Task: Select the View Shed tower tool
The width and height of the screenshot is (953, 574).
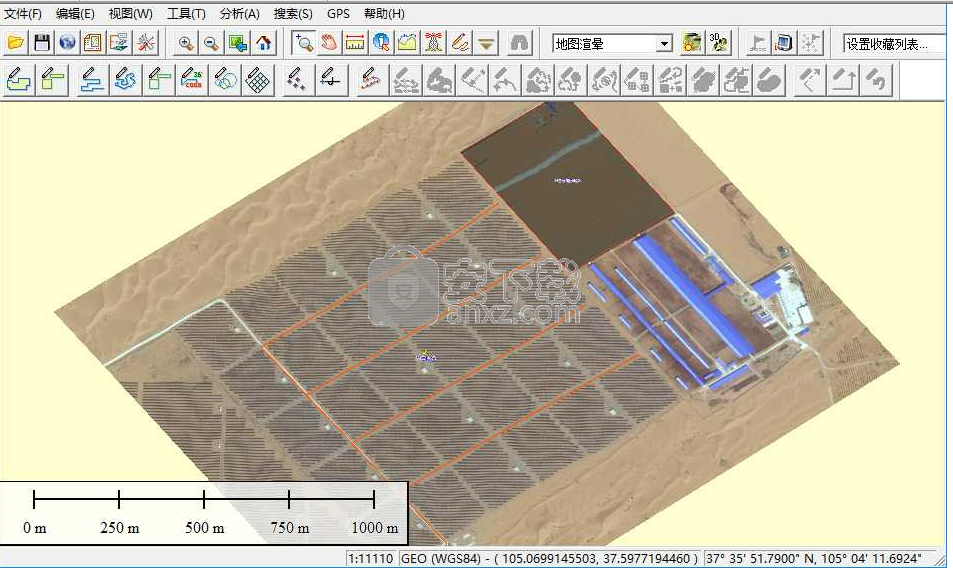Action: 433,43
